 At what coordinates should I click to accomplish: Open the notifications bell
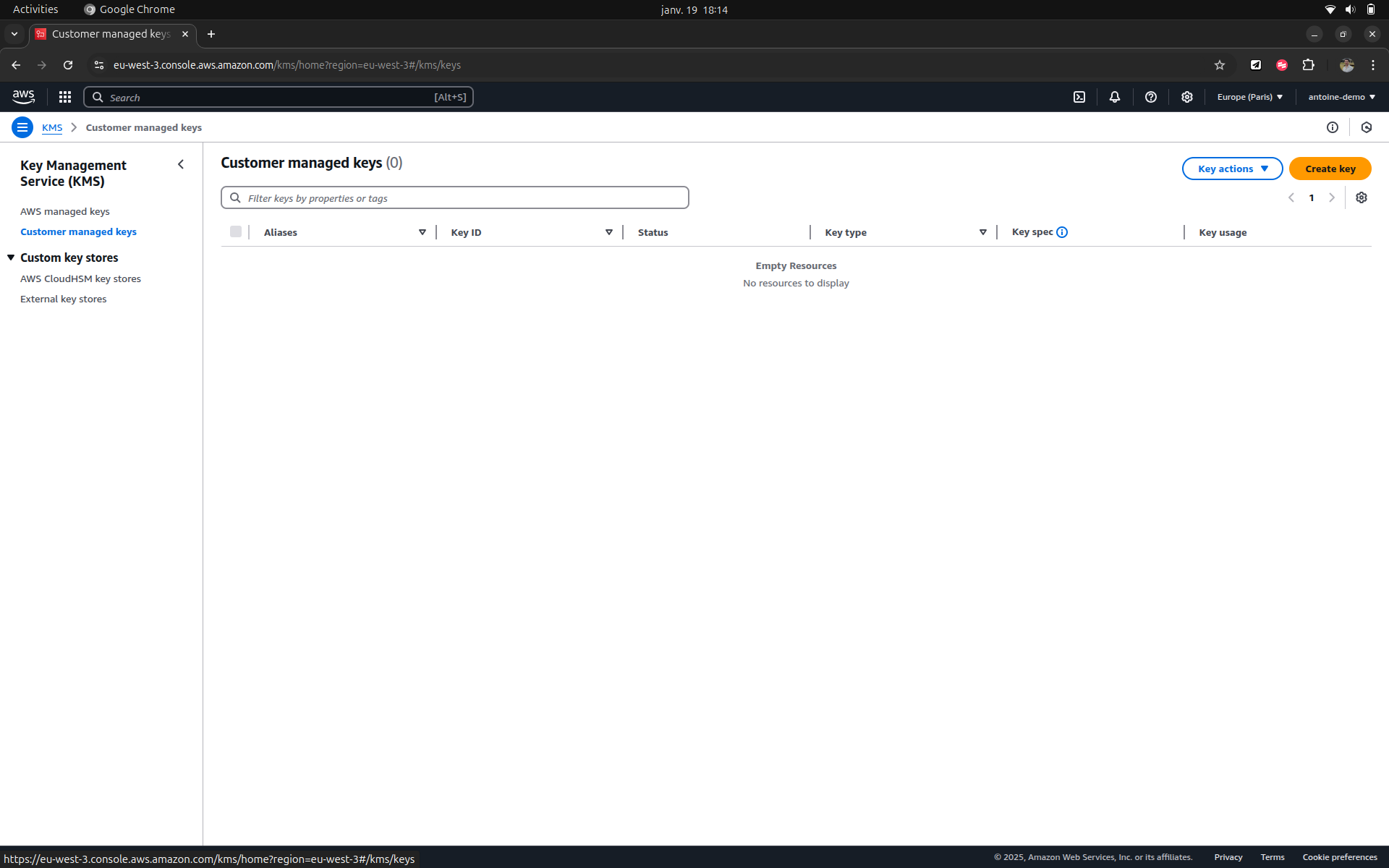[1114, 97]
